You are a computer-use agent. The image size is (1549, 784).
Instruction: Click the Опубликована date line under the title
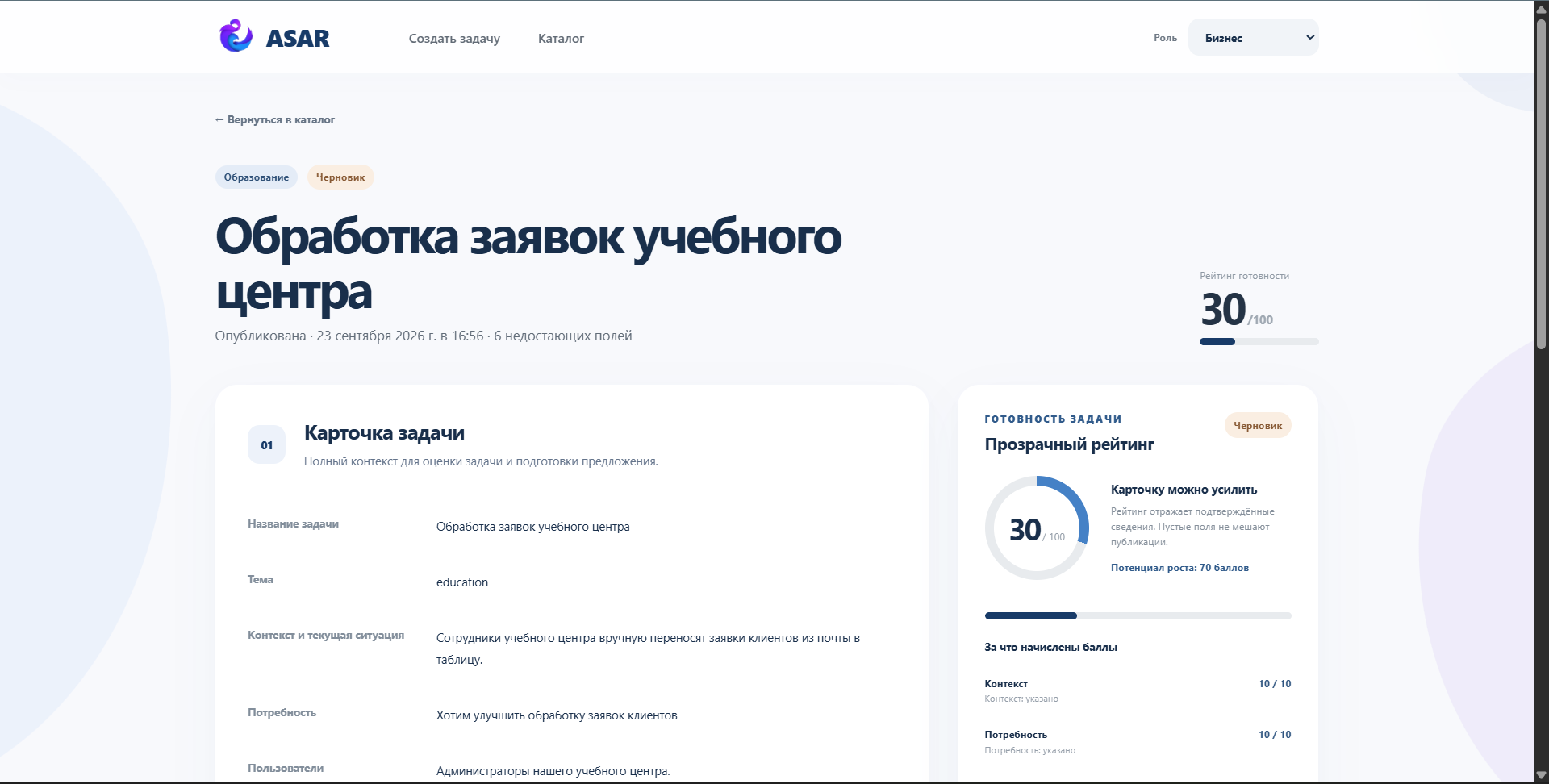(424, 336)
